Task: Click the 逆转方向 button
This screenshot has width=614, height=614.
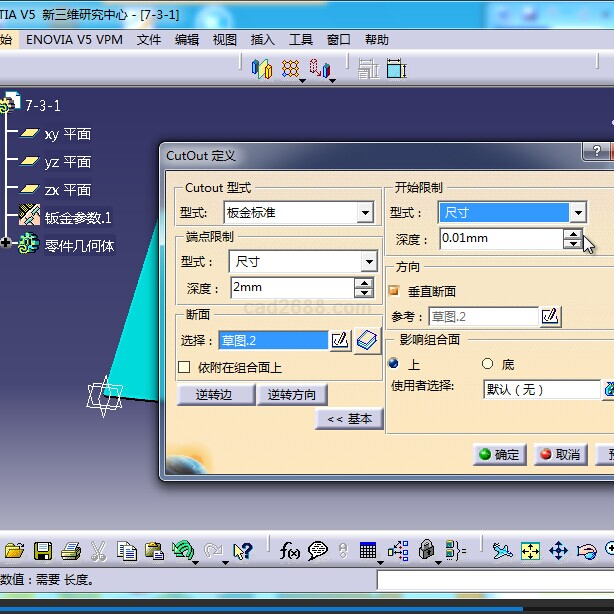Action: click(291, 395)
